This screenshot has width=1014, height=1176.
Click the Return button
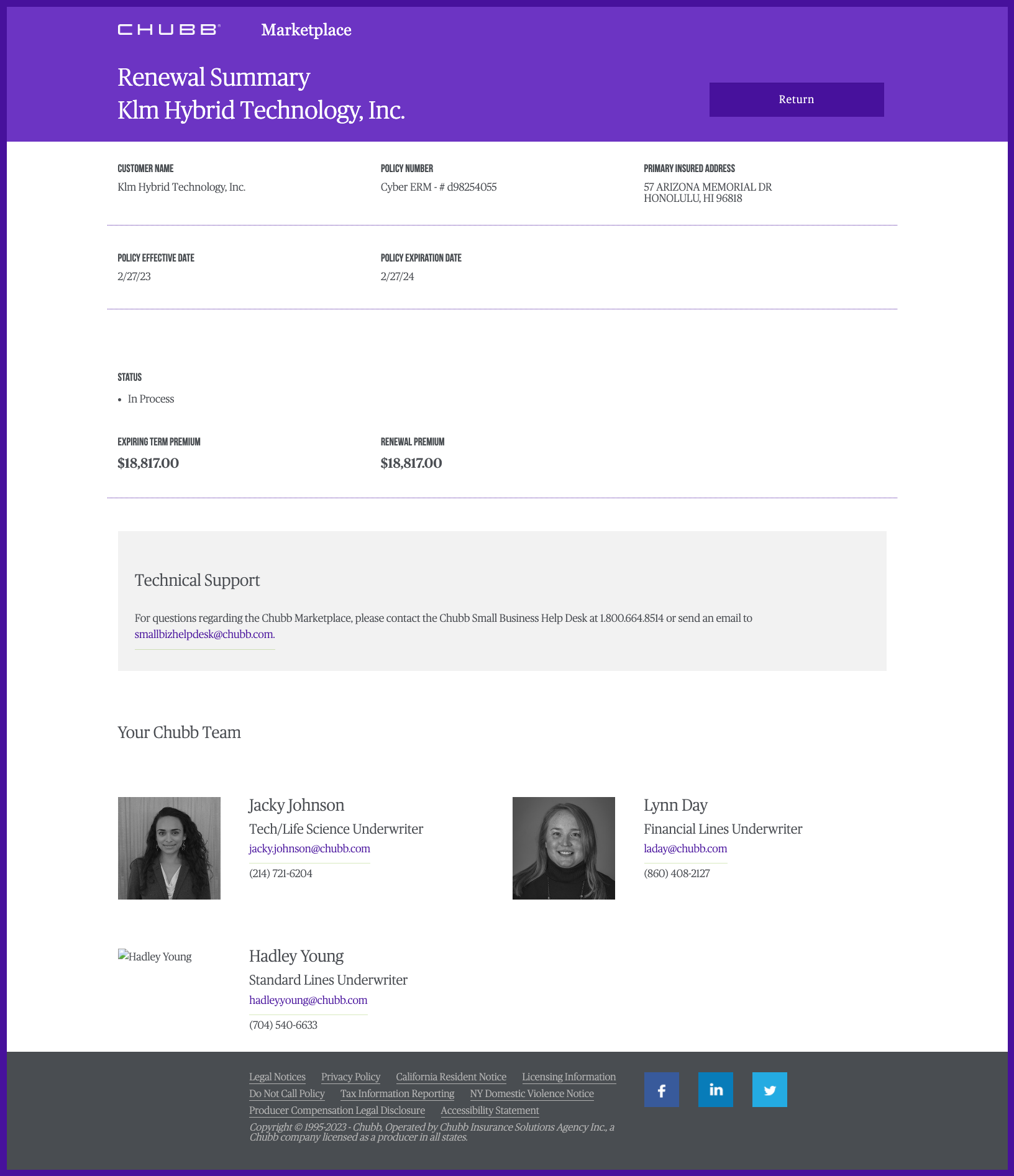point(797,99)
